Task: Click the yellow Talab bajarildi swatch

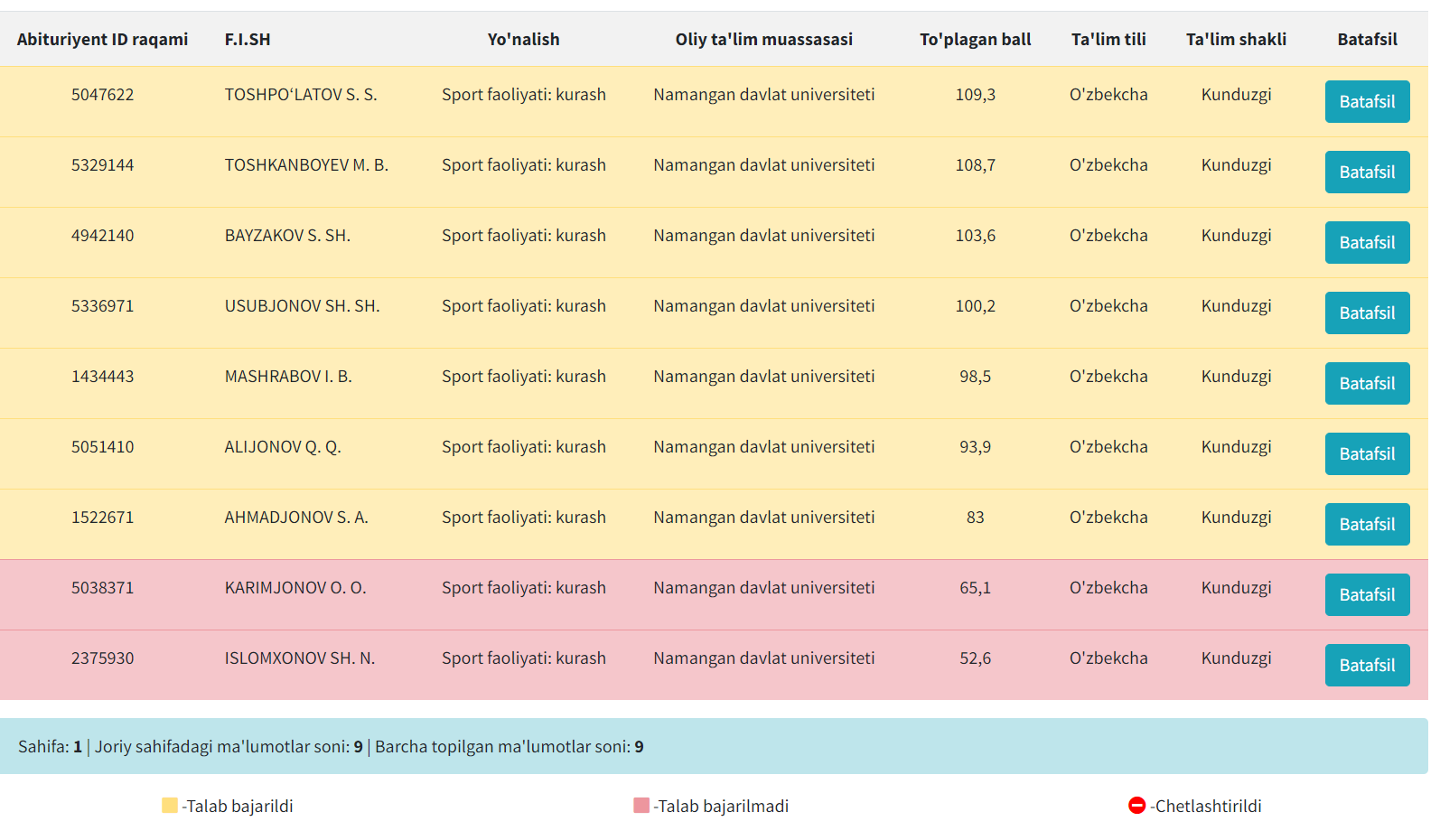Action: [170, 806]
